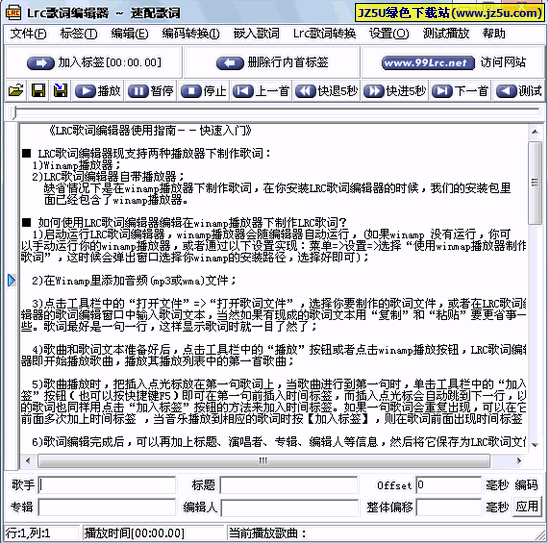Open the 文件(F) menu

tap(28, 34)
